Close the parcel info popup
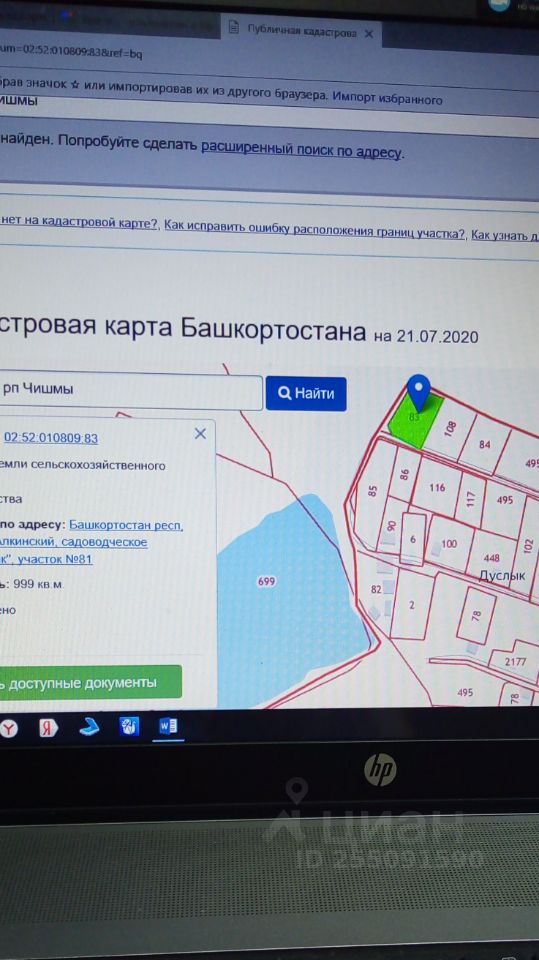This screenshot has width=539, height=960. click(x=200, y=434)
